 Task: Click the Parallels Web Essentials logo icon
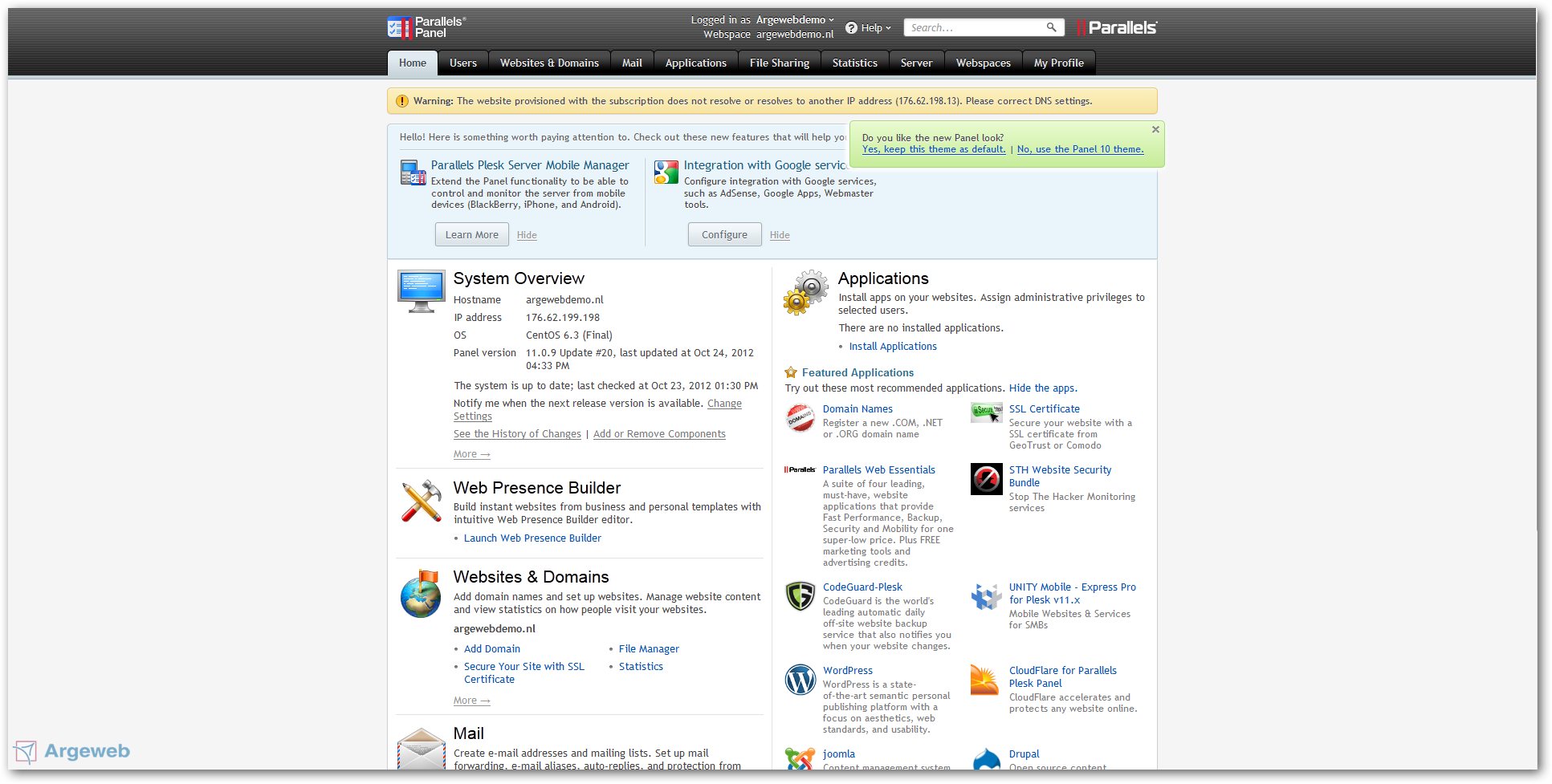[x=800, y=469]
